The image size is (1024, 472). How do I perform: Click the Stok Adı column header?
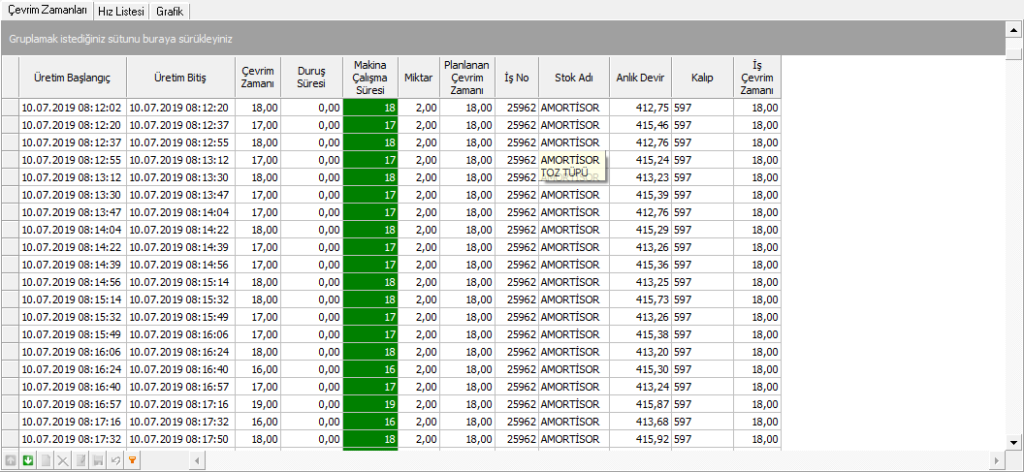[574, 77]
